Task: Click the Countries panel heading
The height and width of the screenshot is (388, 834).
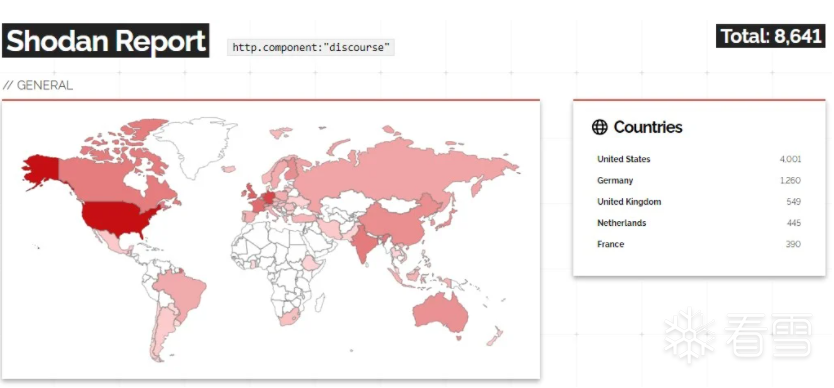Action: pyautogui.click(x=648, y=127)
